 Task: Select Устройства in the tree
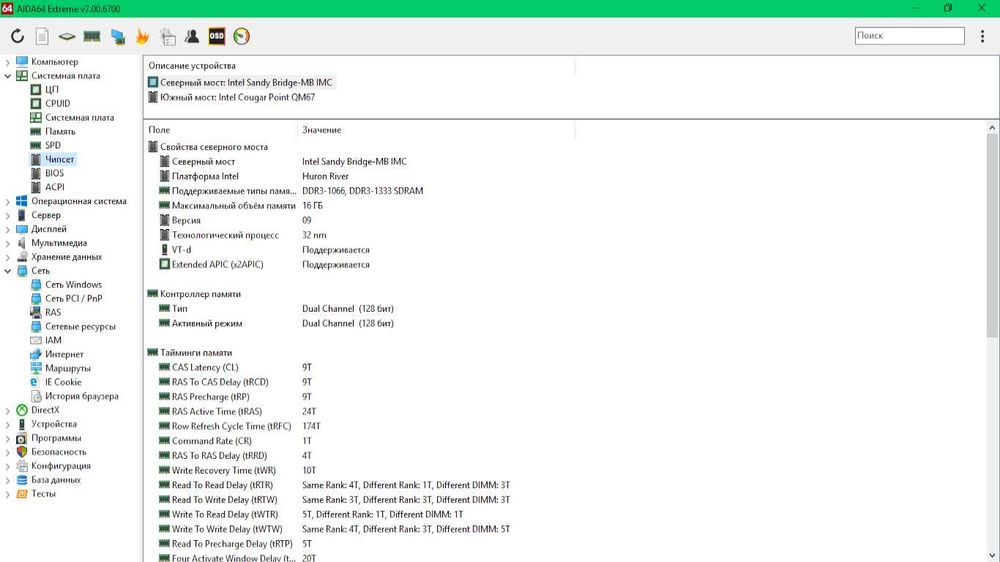54,424
